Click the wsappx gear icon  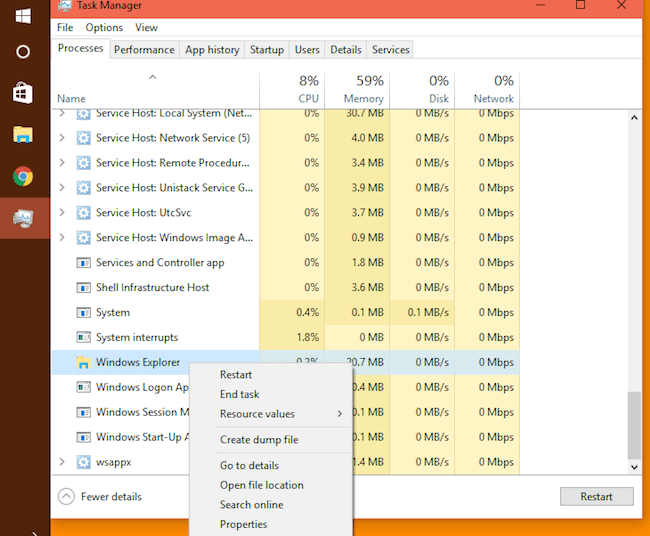84,462
